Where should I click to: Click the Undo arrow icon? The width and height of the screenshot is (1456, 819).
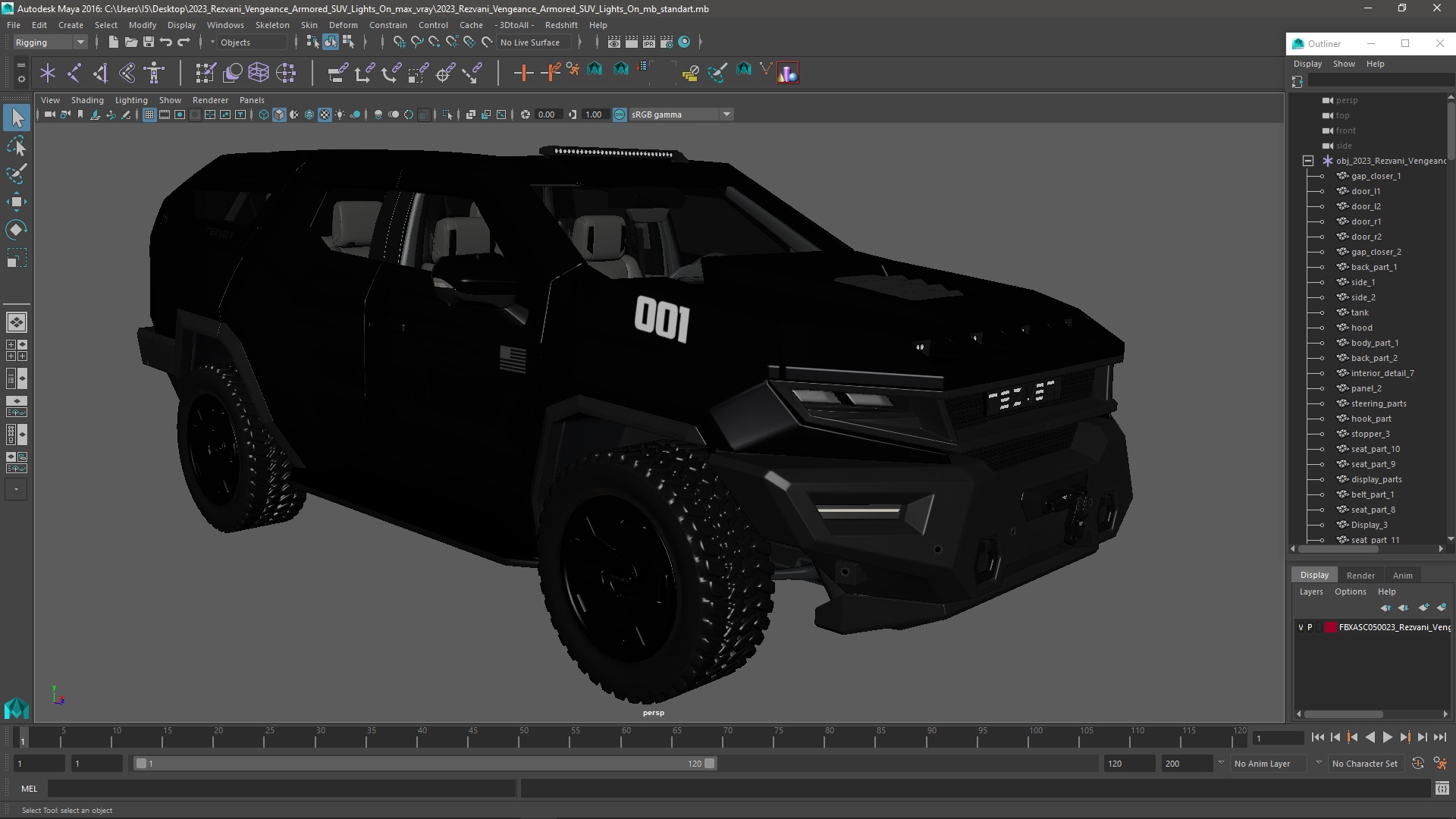(166, 42)
